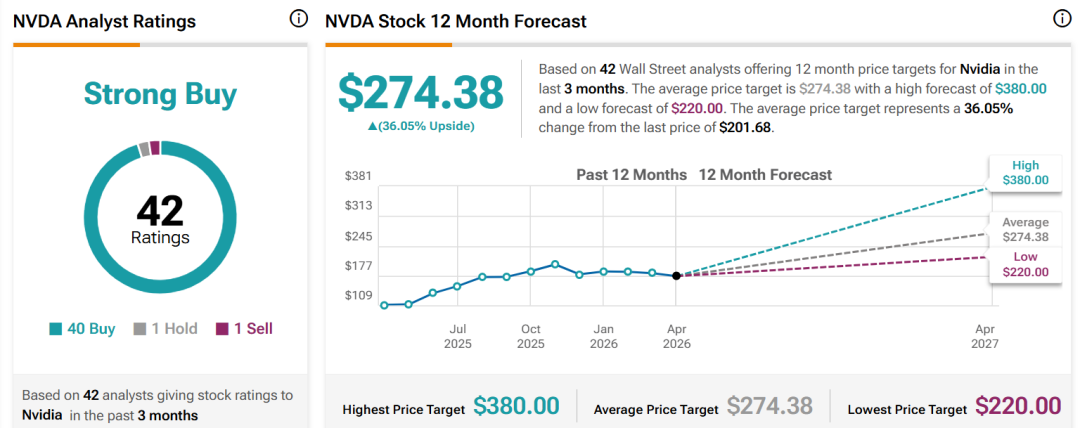The height and width of the screenshot is (428, 1080).
Task: Click the Average Price Target $274.38 value
Action: [x=769, y=406]
